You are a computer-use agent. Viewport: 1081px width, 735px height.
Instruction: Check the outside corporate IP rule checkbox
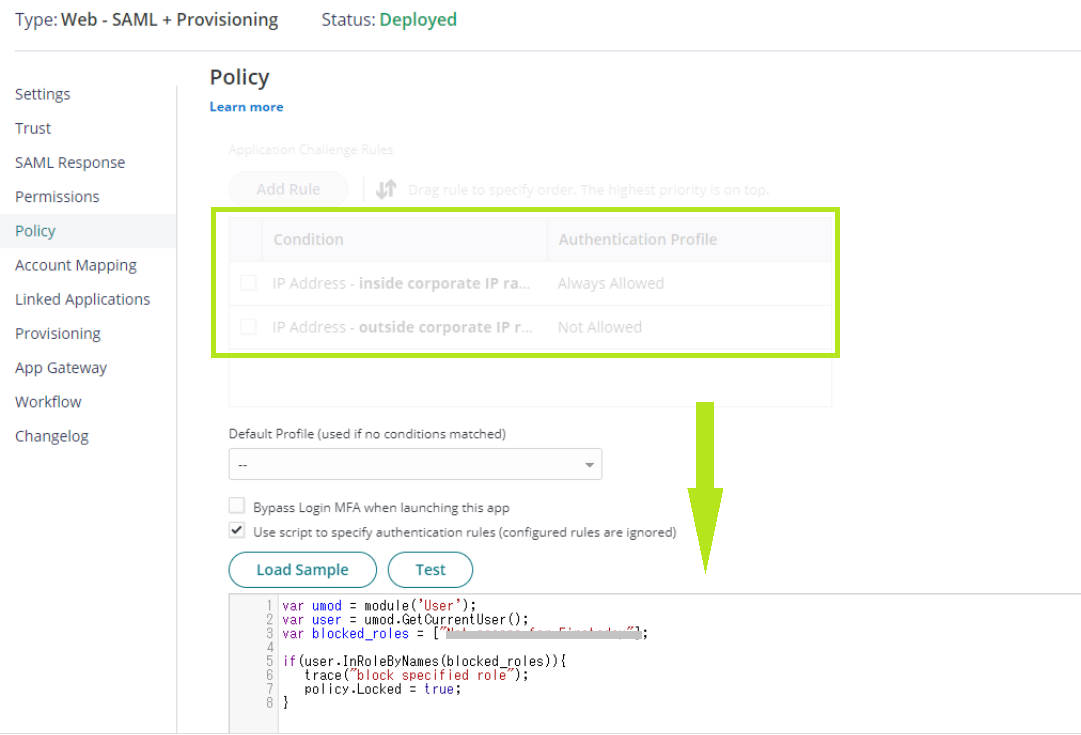tap(248, 327)
